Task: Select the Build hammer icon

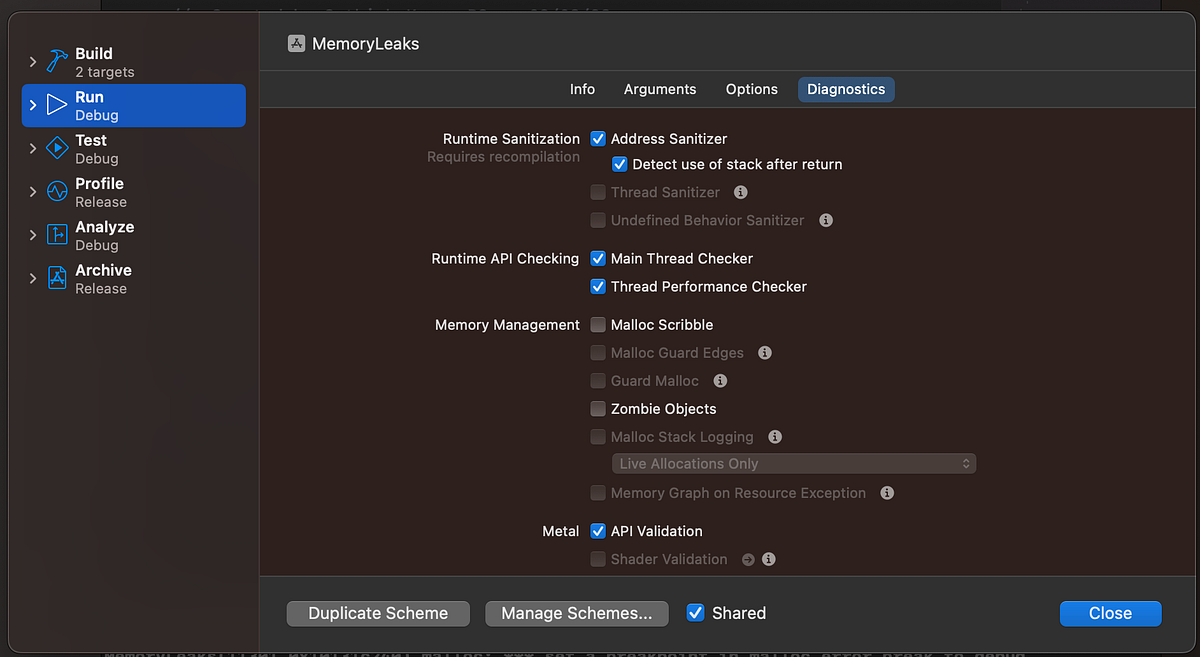Action: tap(56, 60)
